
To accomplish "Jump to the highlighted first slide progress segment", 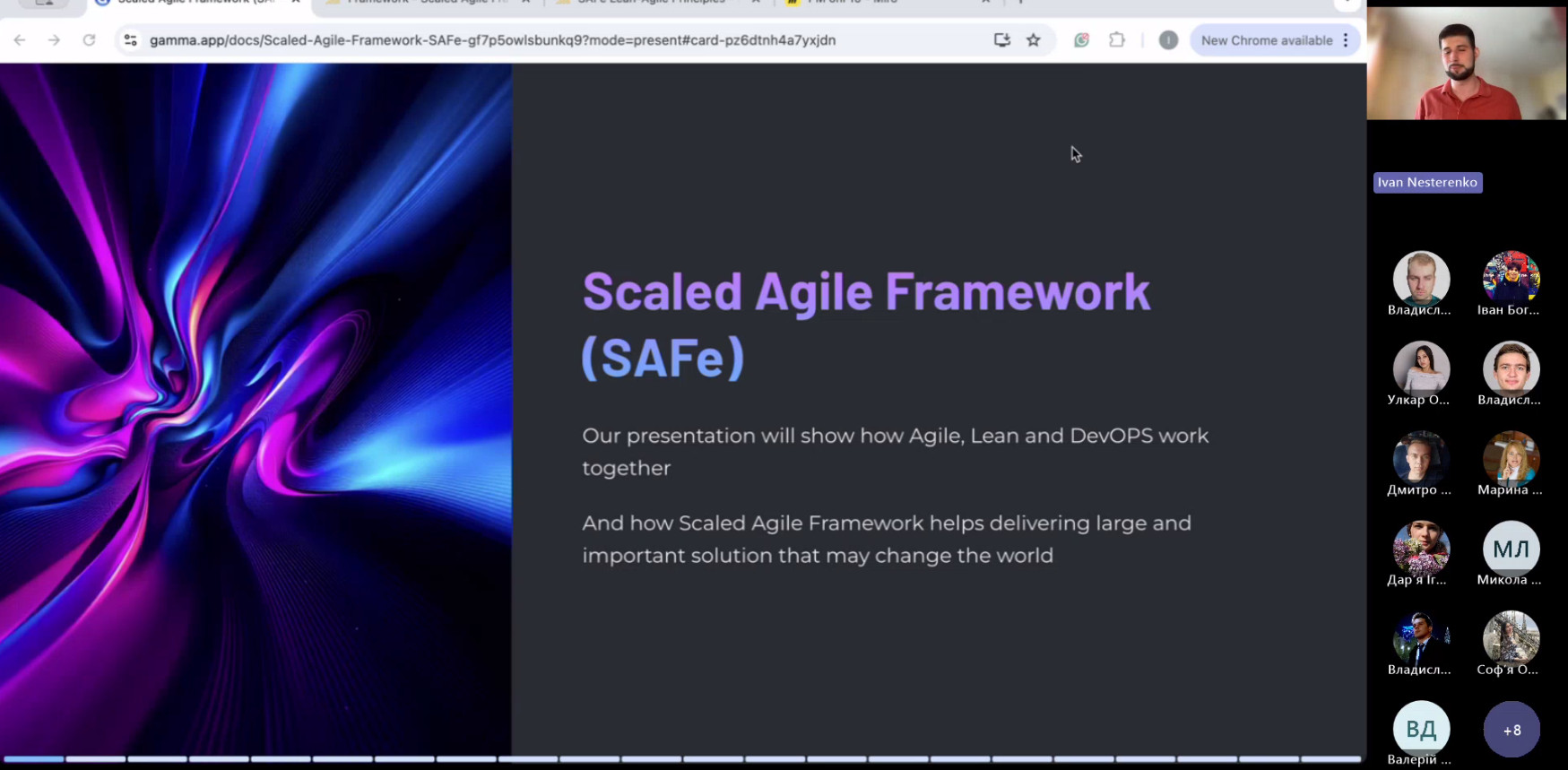I will pos(34,759).
